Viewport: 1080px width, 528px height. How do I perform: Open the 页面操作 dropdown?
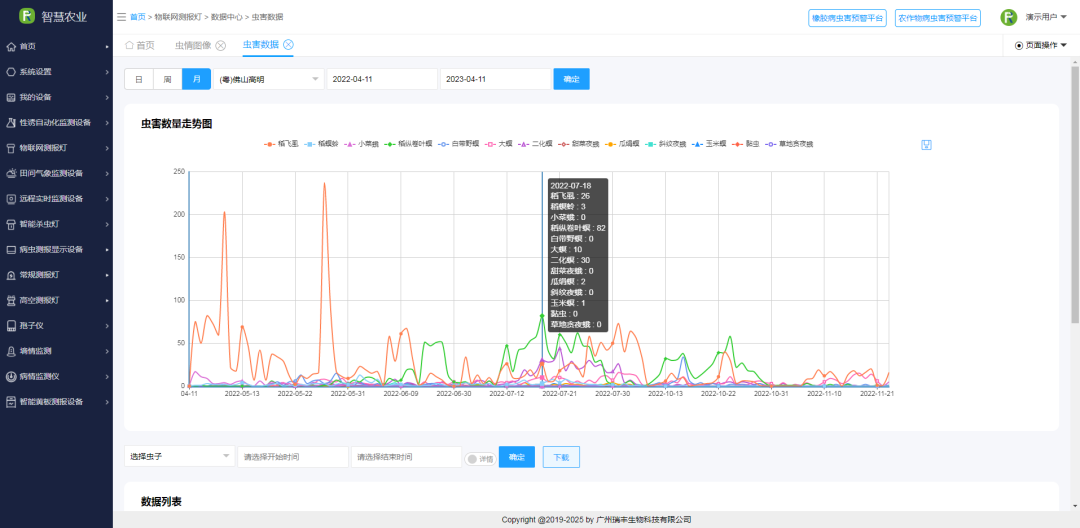click(1041, 45)
